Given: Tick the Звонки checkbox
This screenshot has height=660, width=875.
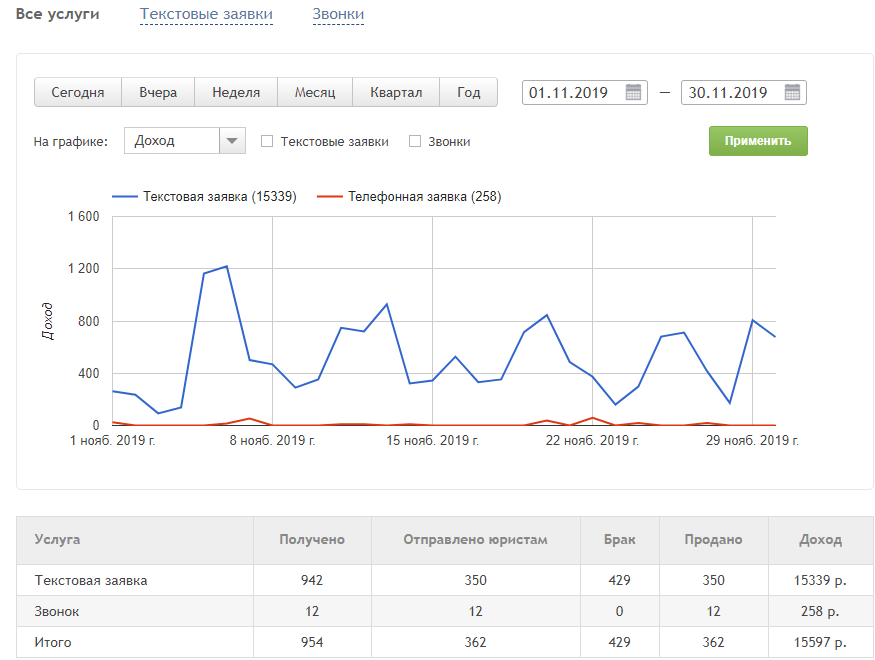Looking at the screenshot, I should pos(415,142).
